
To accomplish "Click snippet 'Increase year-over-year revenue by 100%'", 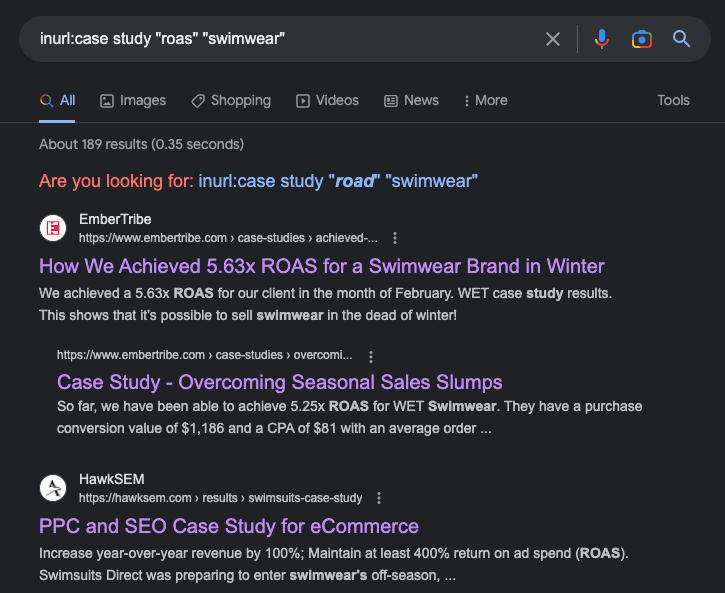I will tap(172, 553).
